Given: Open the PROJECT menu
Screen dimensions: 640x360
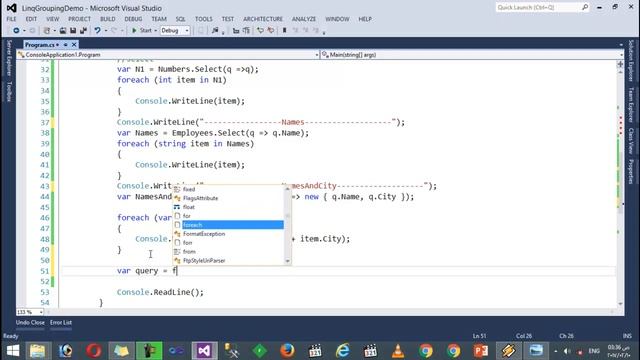Looking at the screenshot, I should pos(79,19).
